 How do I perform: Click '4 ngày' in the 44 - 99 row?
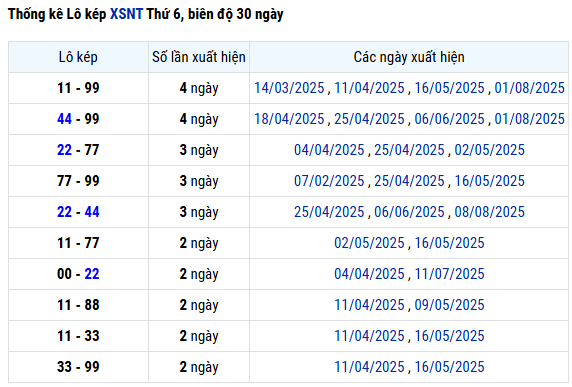199,119
